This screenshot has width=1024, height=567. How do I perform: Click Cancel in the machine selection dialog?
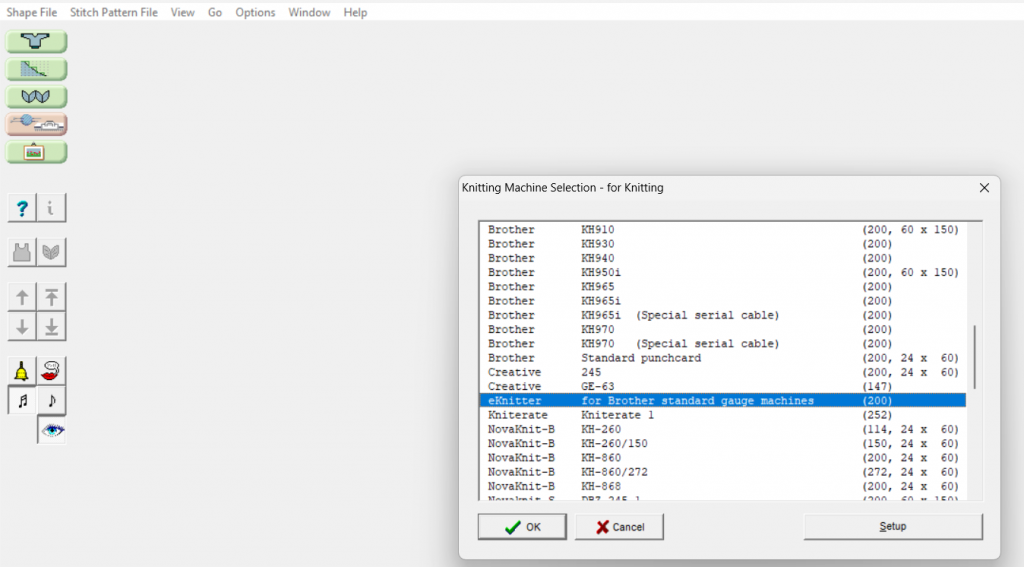[x=619, y=527]
